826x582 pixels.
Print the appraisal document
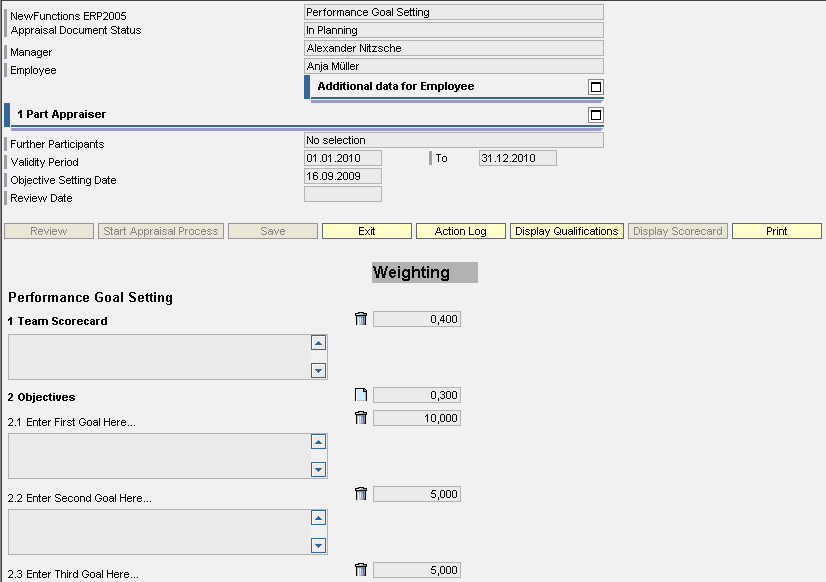776,231
